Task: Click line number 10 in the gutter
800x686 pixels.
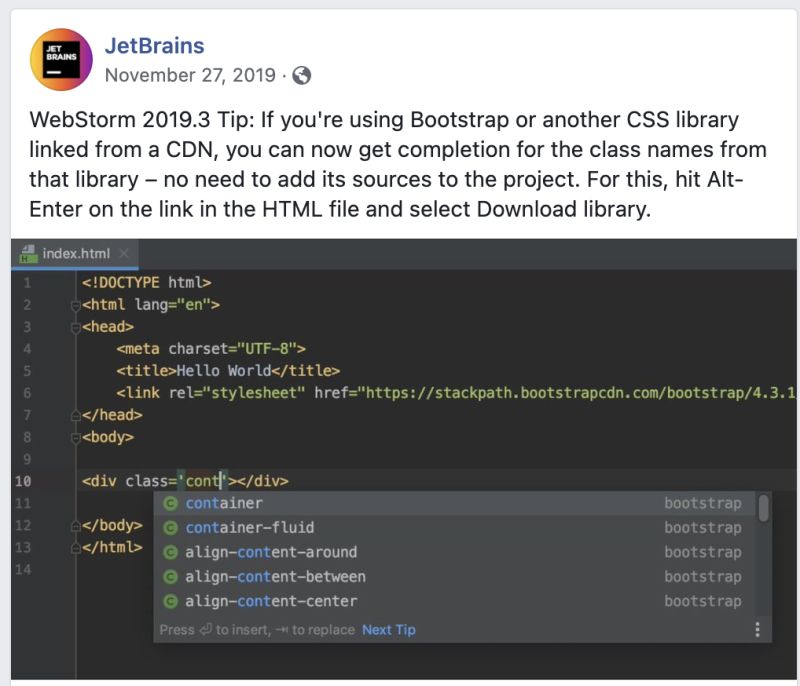Action: click(x=27, y=480)
